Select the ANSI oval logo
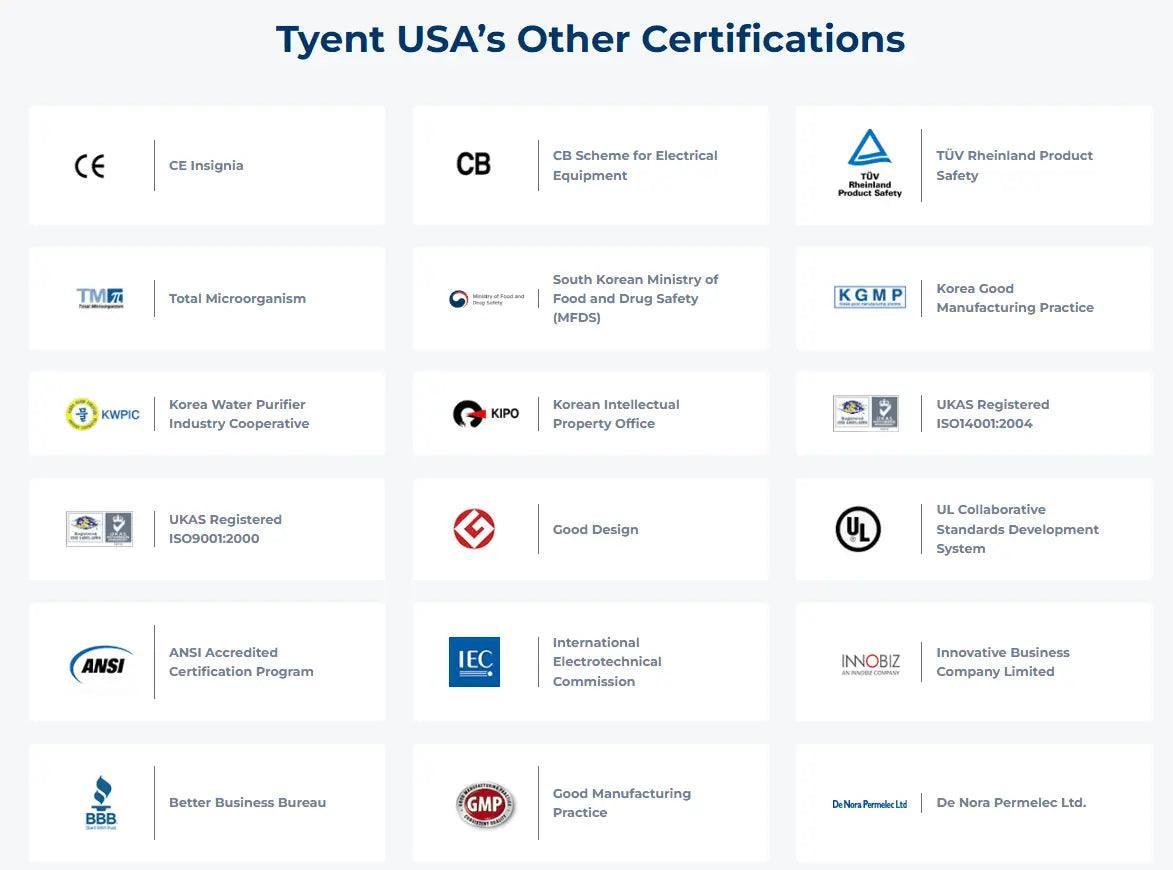The height and width of the screenshot is (870, 1173). click(x=102, y=663)
